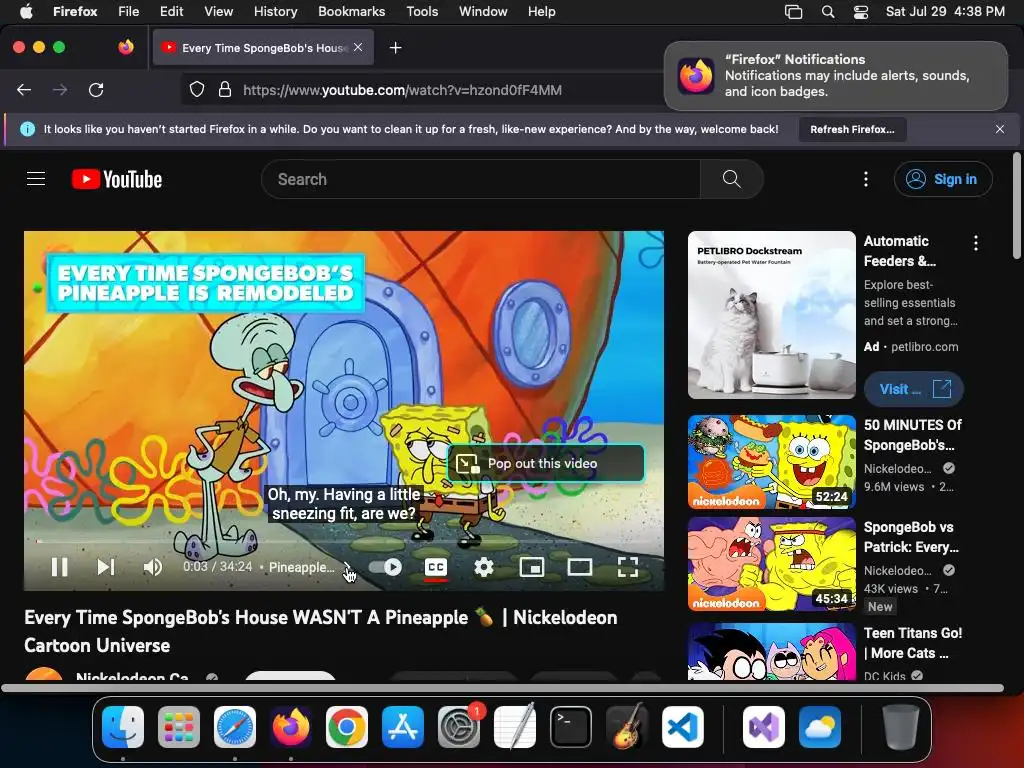
Task: Open ad options three-dot menu
Action: 976,243
